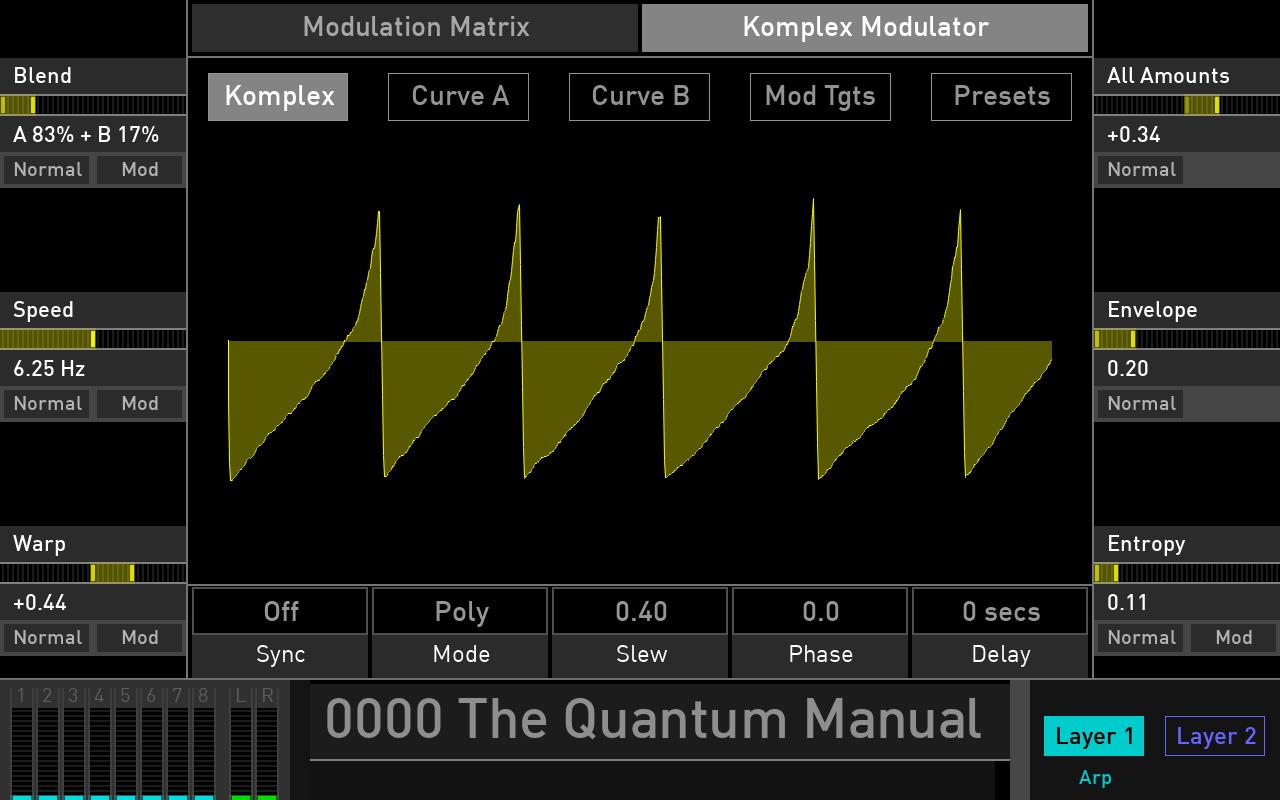Adjust the Speed slider at 6.25 Hz
The height and width of the screenshot is (800, 1280).
pyautogui.click(x=93, y=340)
